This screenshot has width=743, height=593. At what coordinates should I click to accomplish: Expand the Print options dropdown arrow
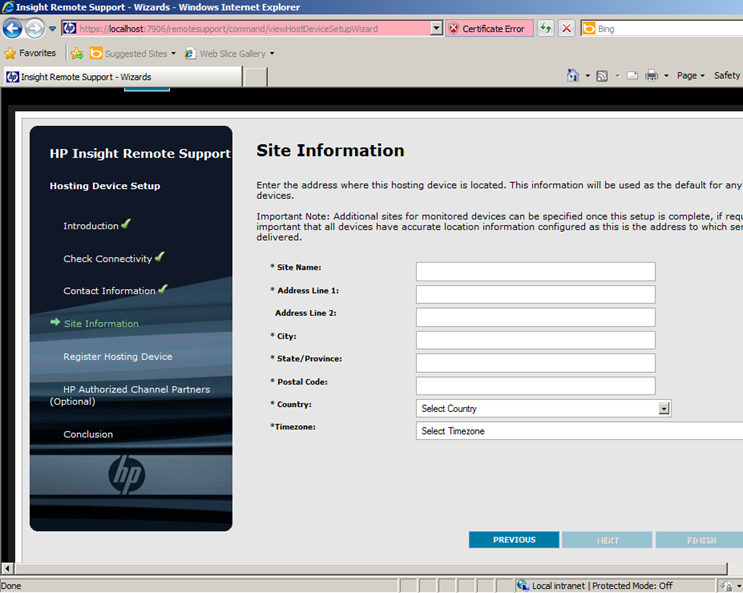(666, 75)
